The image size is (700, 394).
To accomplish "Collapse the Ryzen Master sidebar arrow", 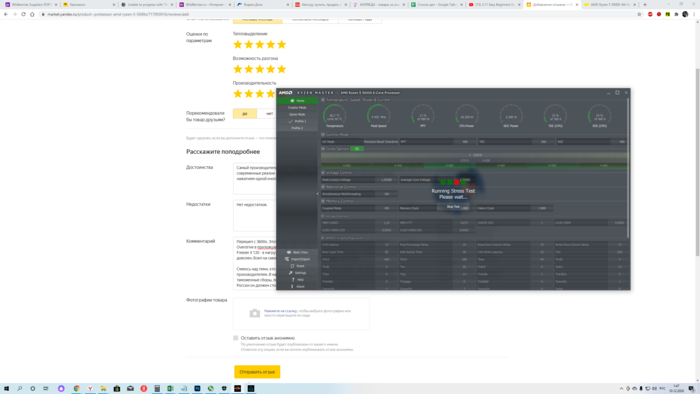I will tap(317, 194).
